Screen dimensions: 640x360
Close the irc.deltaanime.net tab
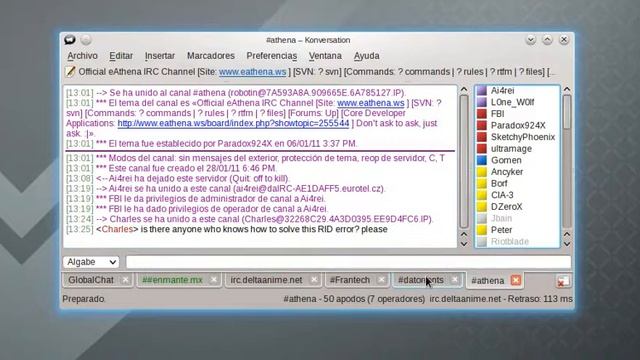[x=314, y=280]
